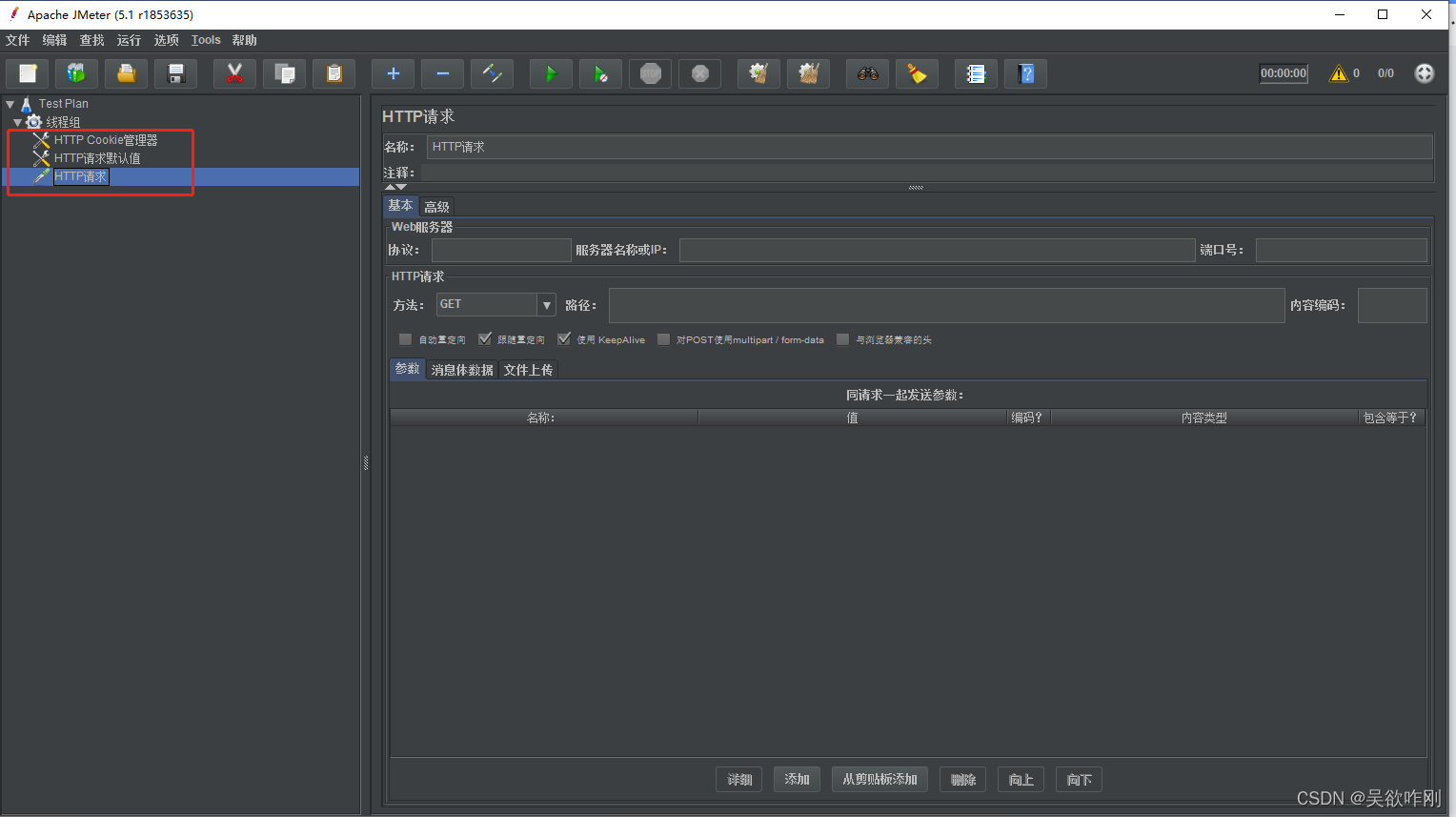Click Start no pauses icon
This screenshot has height=817, width=1456.
600,73
